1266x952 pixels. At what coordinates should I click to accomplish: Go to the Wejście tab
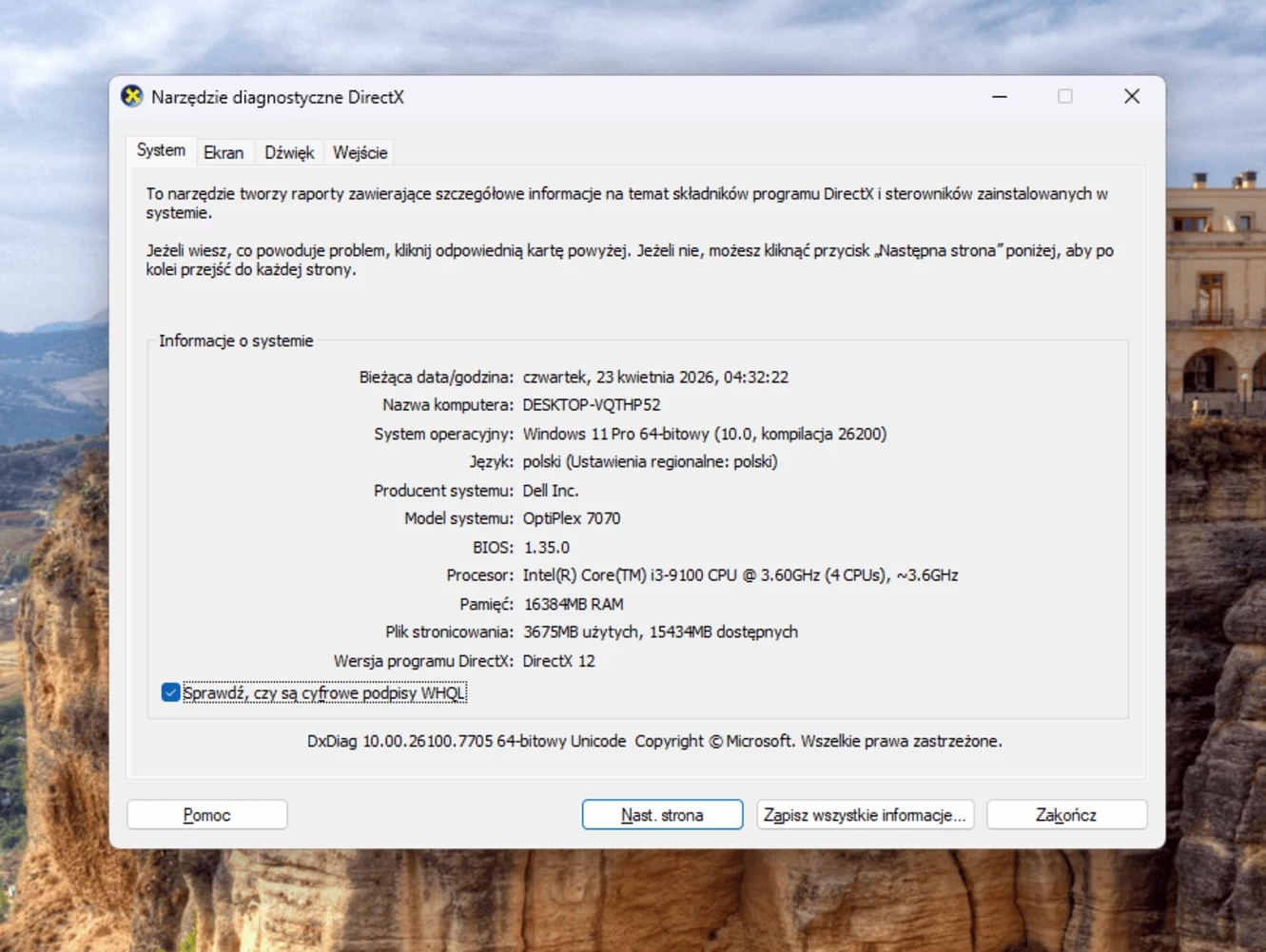360,152
